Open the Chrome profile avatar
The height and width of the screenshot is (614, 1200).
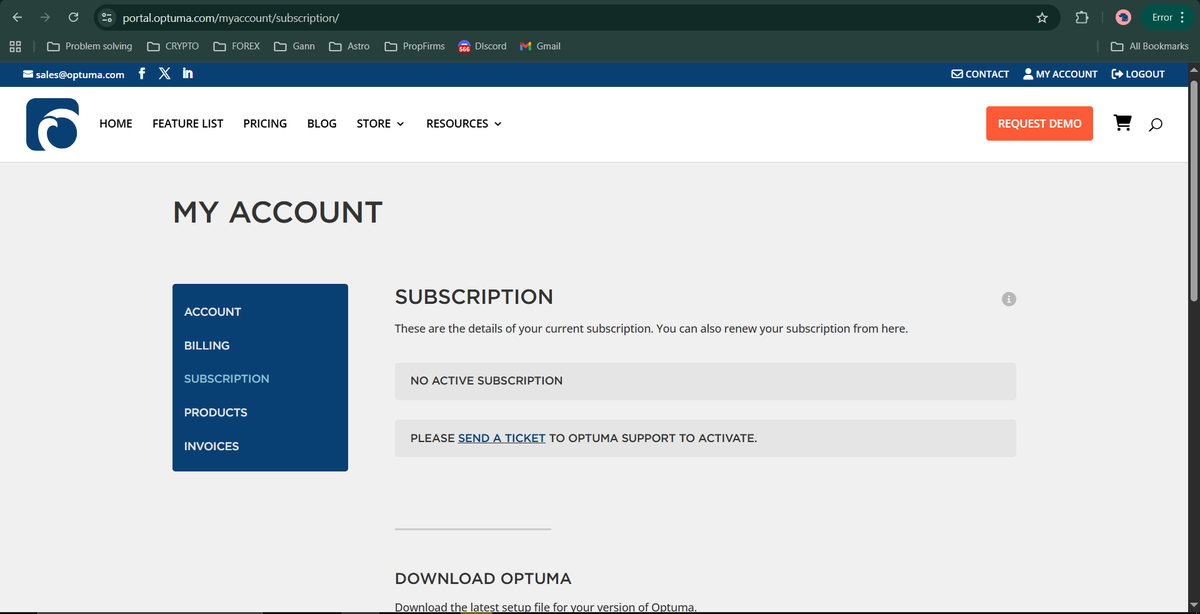click(1123, 17)
